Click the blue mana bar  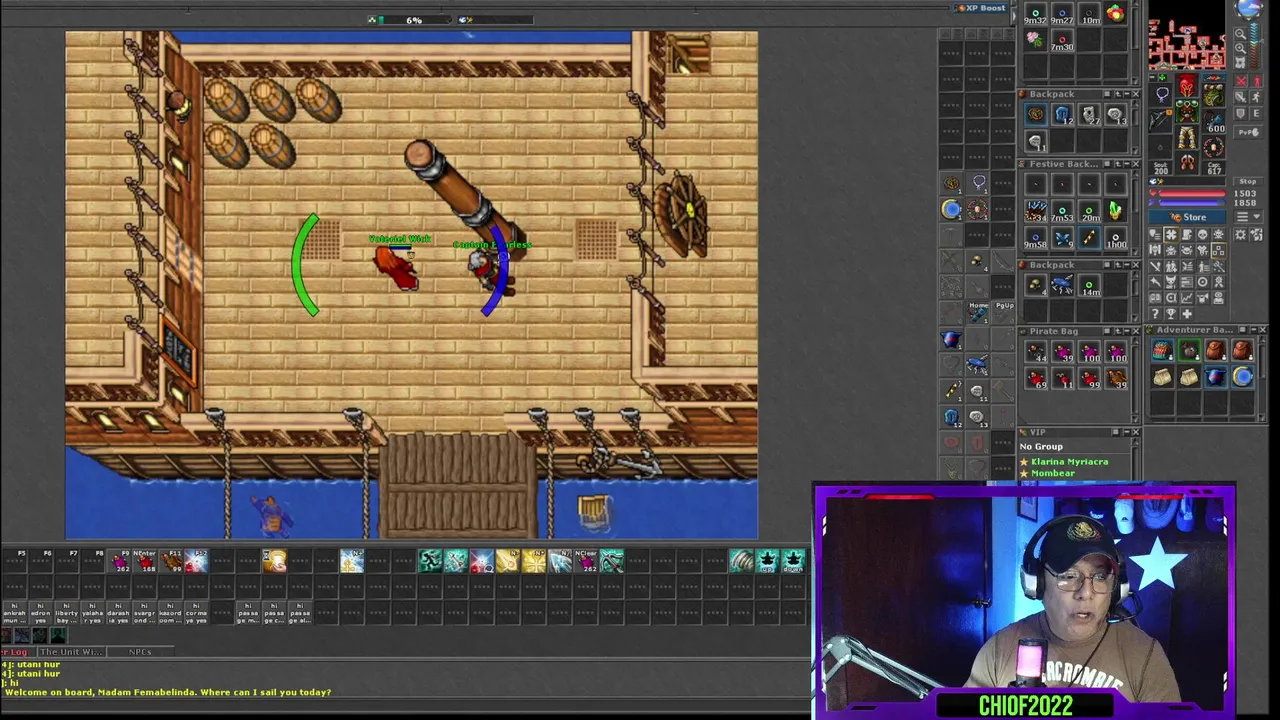coord(1190,203)
